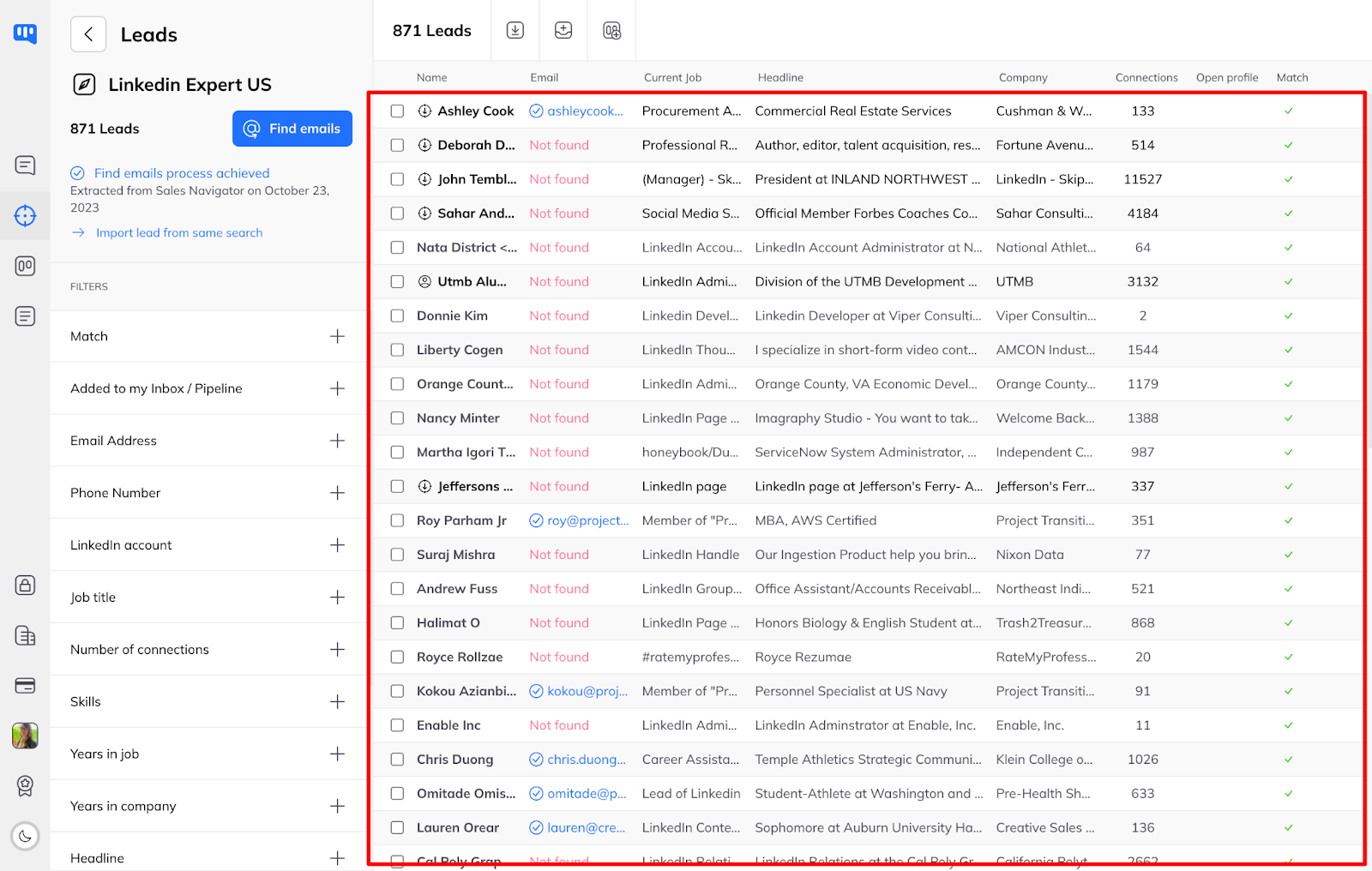Expand the Job title filter
The height and width of the screenshot is (871, 1372).
[x=338, y=598]
